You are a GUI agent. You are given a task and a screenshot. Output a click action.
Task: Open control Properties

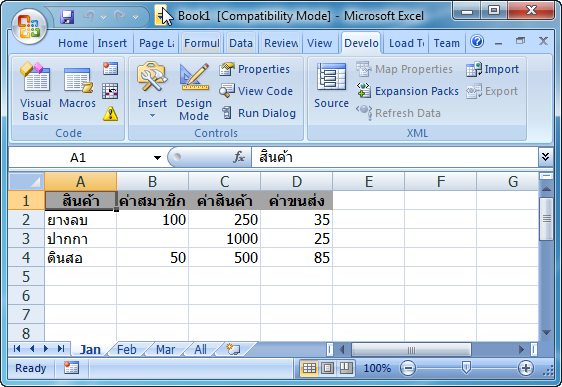pos(254,69)
